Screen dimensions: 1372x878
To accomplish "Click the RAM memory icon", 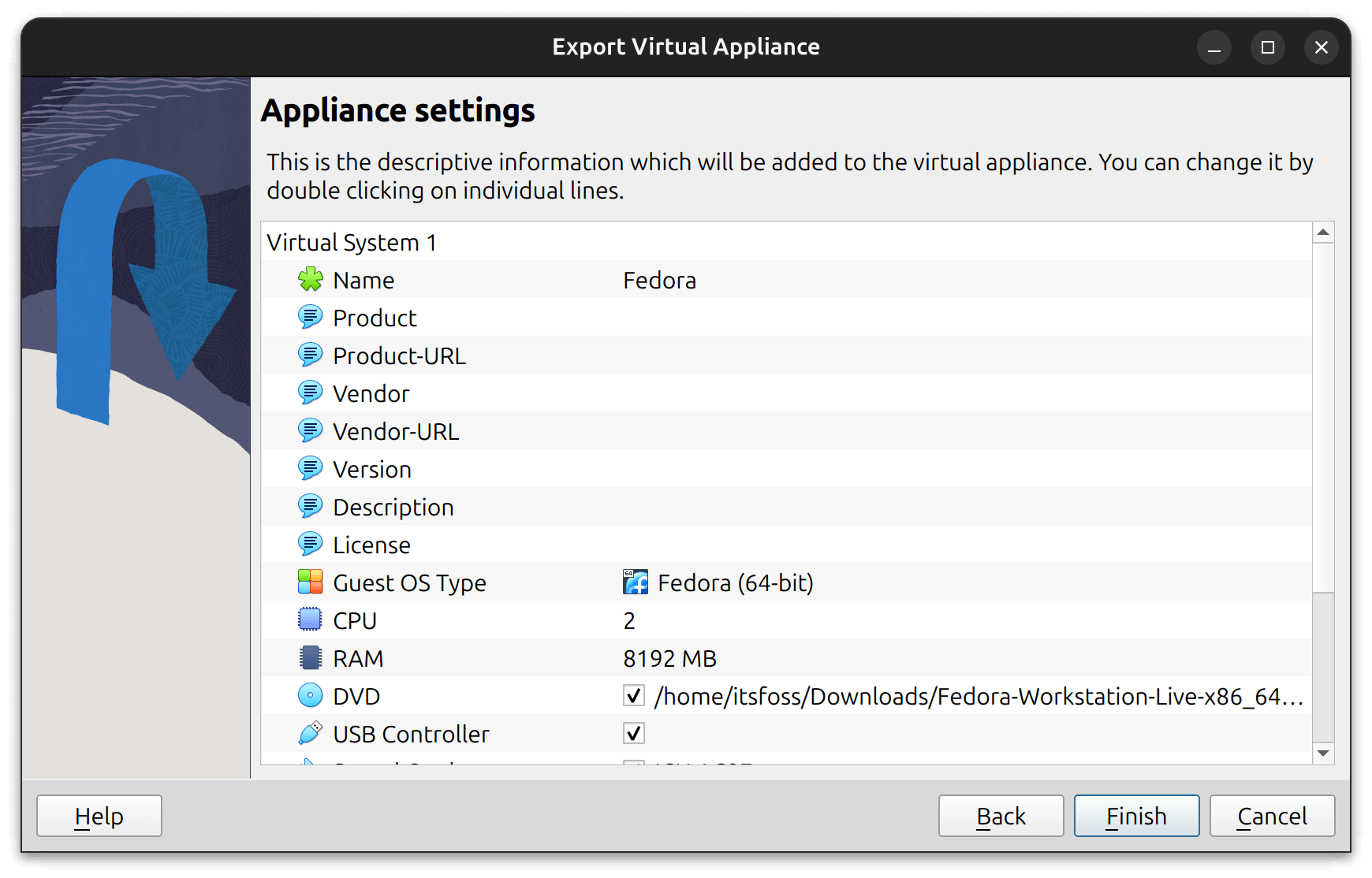I will tap(311, 658).
